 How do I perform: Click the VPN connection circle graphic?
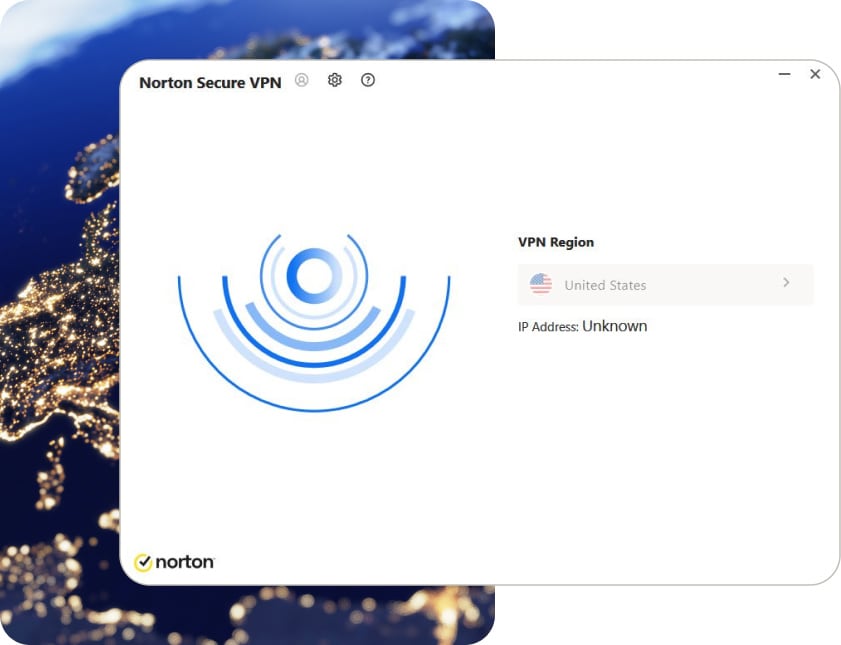314,322
